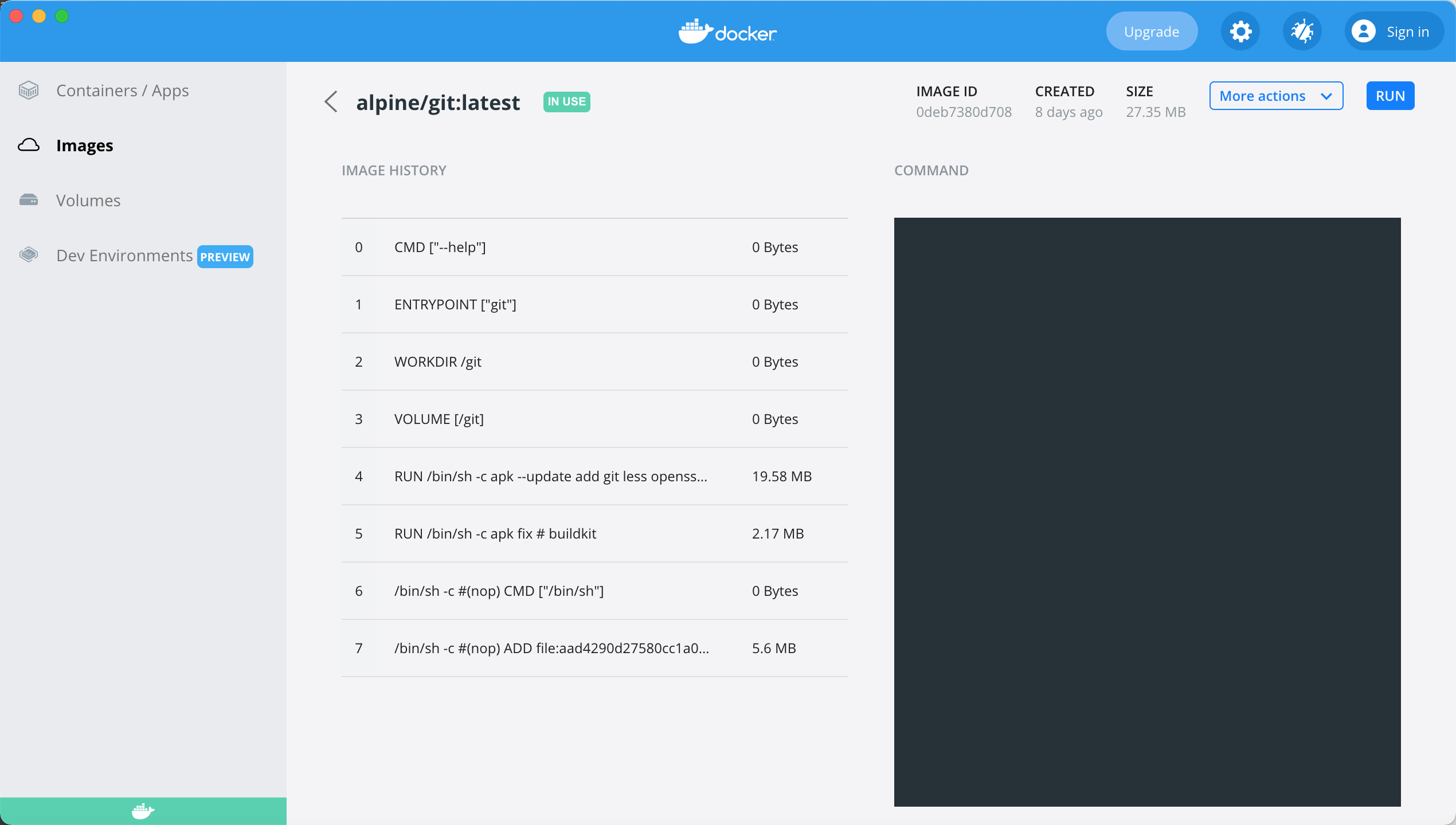Open Containers / Apps section

click(122, 91)
